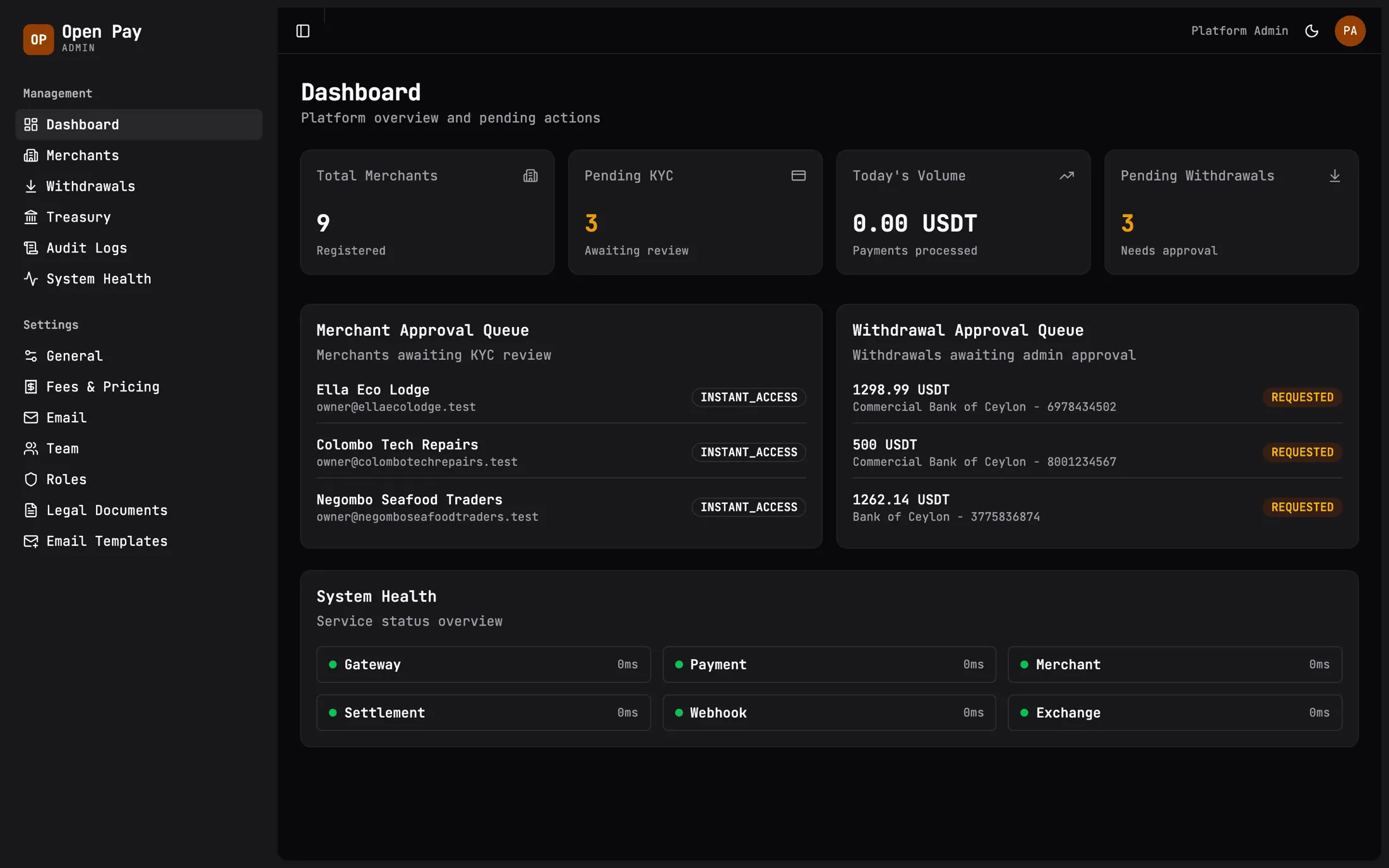The image size is (1389, 868).
Task: Click the Pending KYC count 3
Action: tap(591, 223)
